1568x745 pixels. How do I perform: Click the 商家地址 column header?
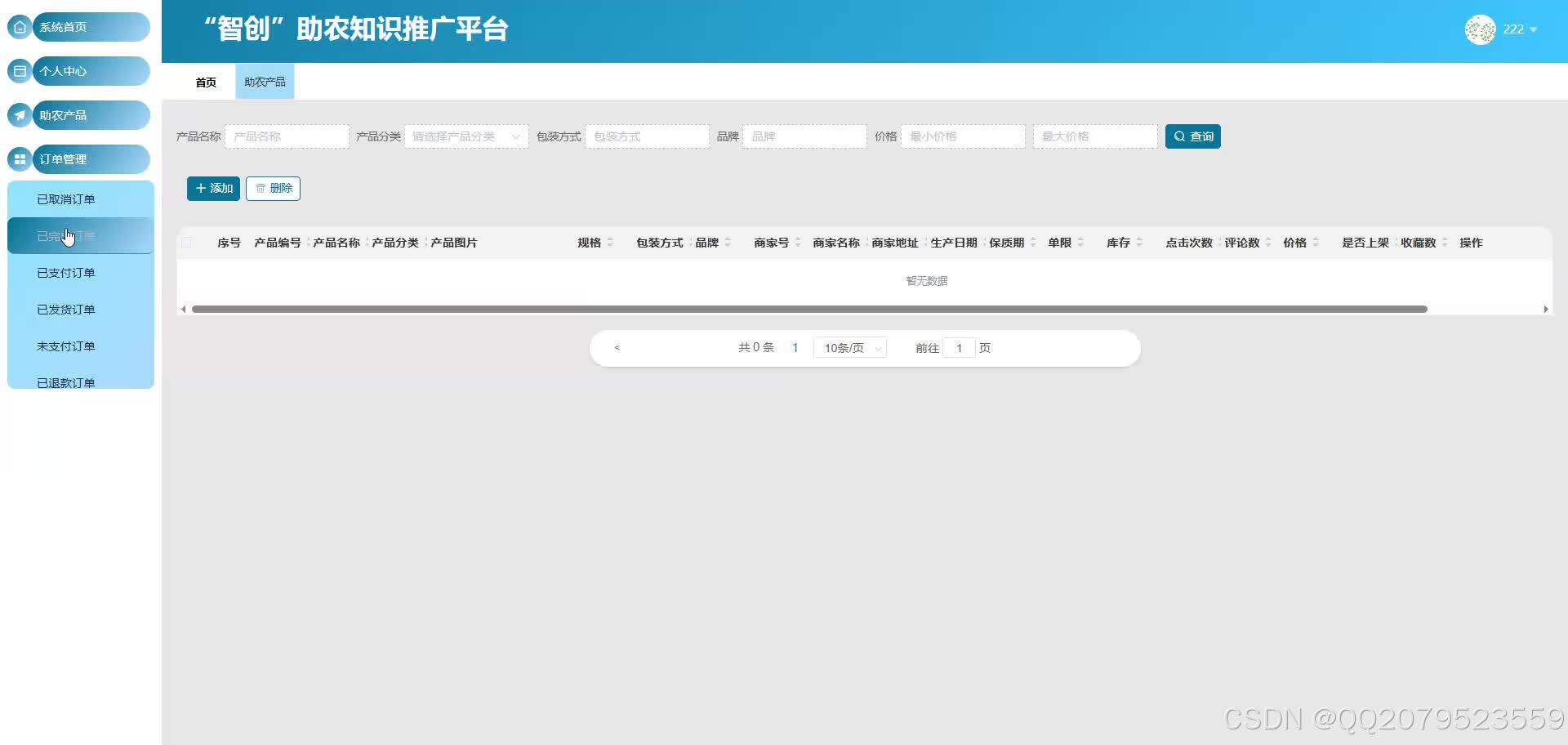895,243
